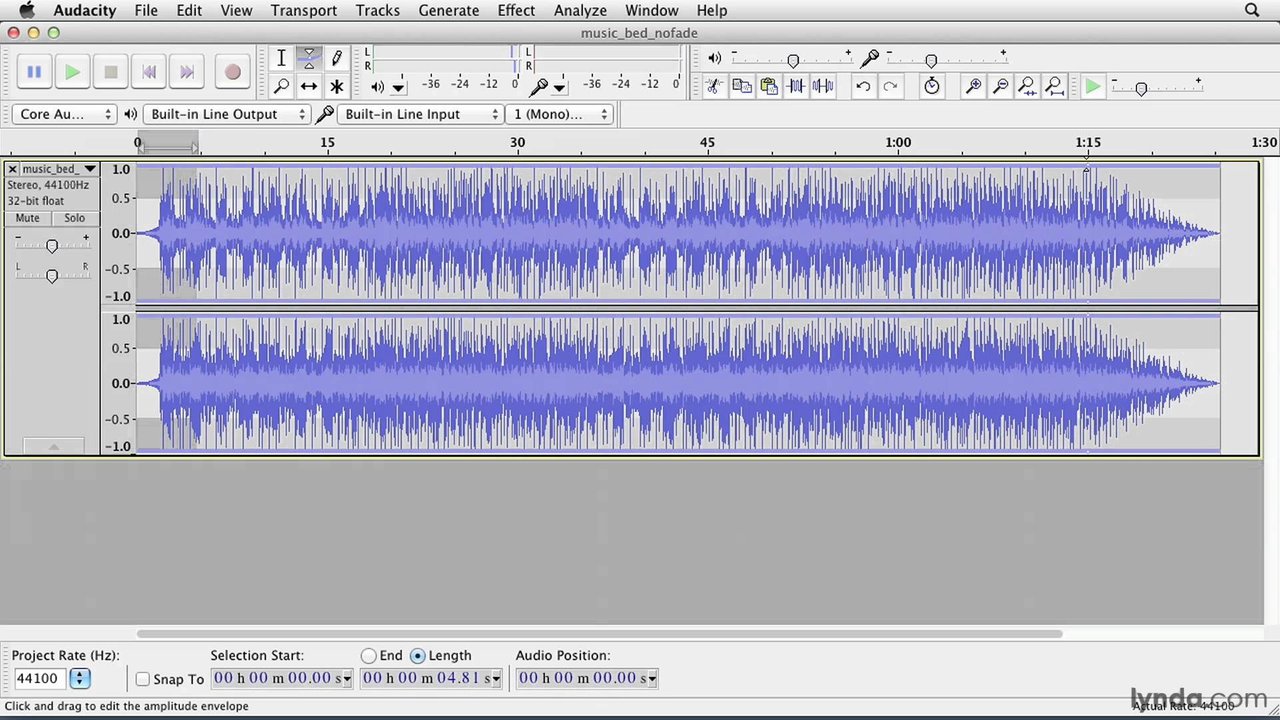Open the 1 (Mono) channels dropdown

pos(559,114)
